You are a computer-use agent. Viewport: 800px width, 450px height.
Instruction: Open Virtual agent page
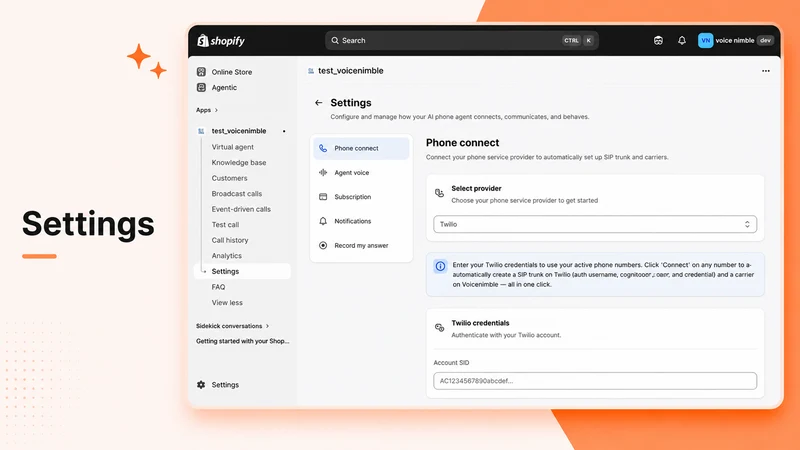233,147
